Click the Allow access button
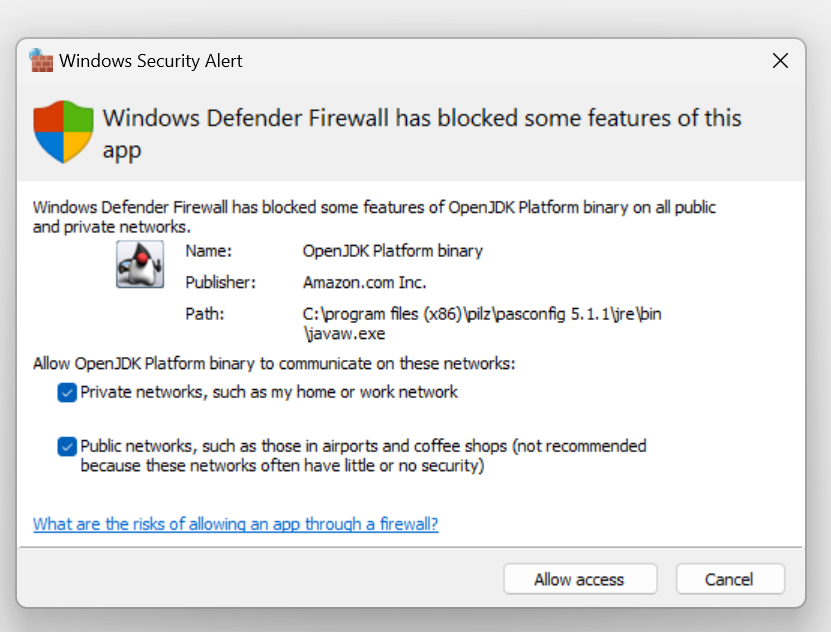 tap(580, 579)
